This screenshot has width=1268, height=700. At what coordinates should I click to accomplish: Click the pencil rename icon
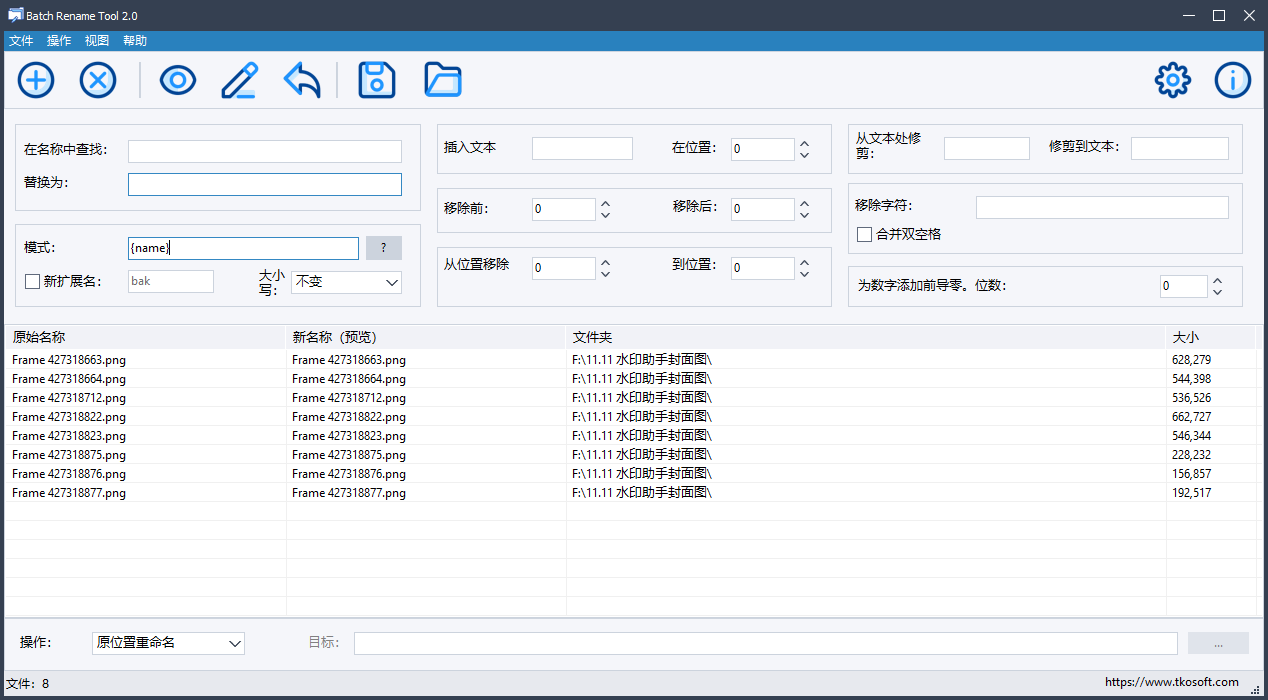240,80
